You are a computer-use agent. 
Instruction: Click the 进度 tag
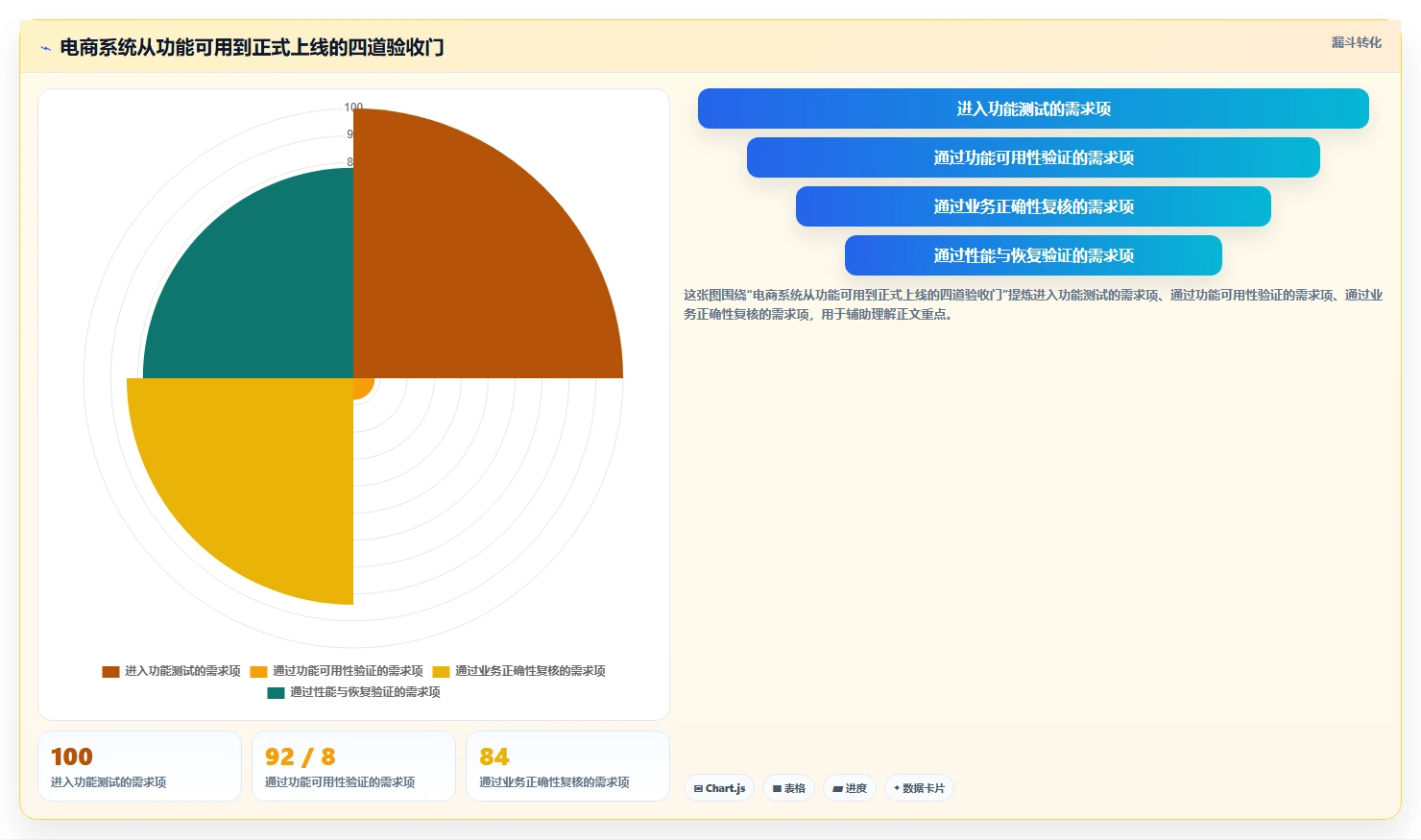[850, 788]
